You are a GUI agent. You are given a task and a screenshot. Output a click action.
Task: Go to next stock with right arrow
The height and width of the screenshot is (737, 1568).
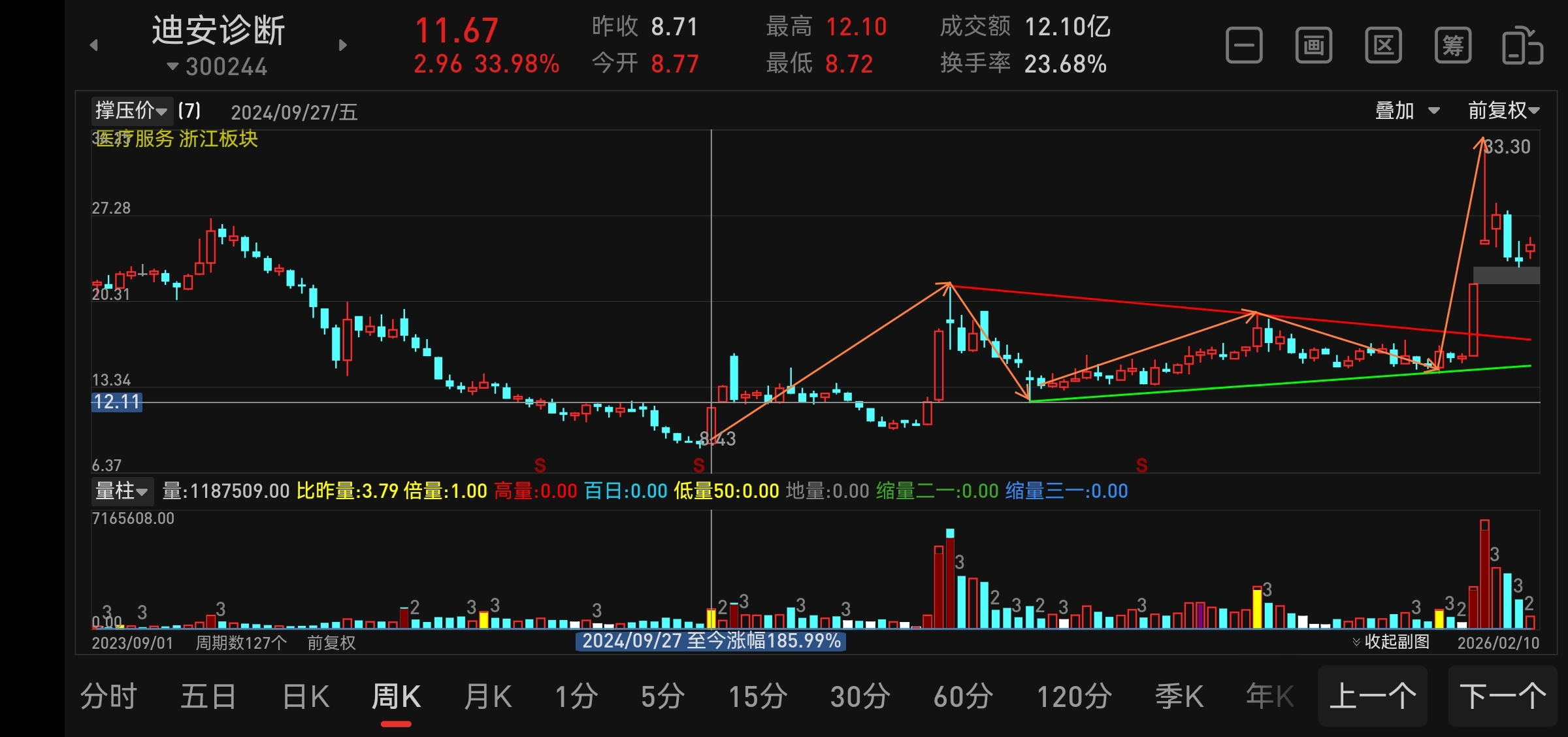343,45
